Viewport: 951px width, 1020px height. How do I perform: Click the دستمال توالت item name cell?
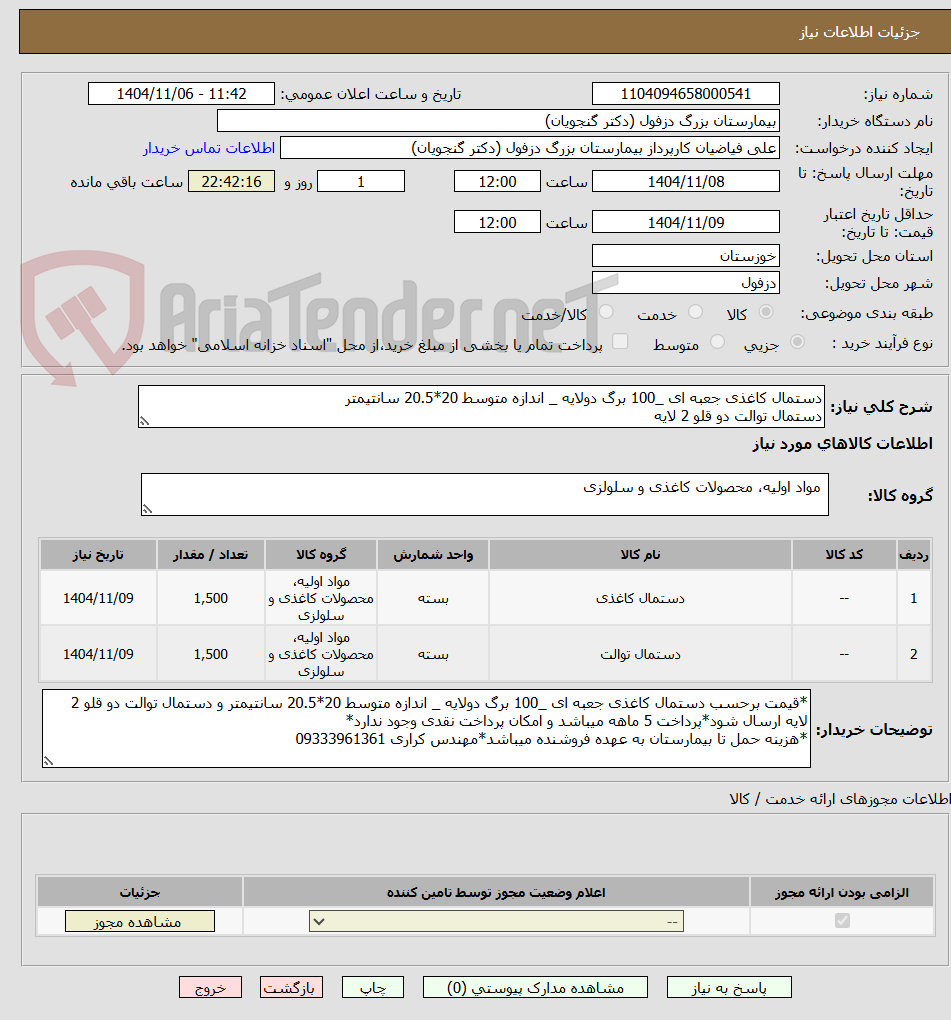(640, 654)
